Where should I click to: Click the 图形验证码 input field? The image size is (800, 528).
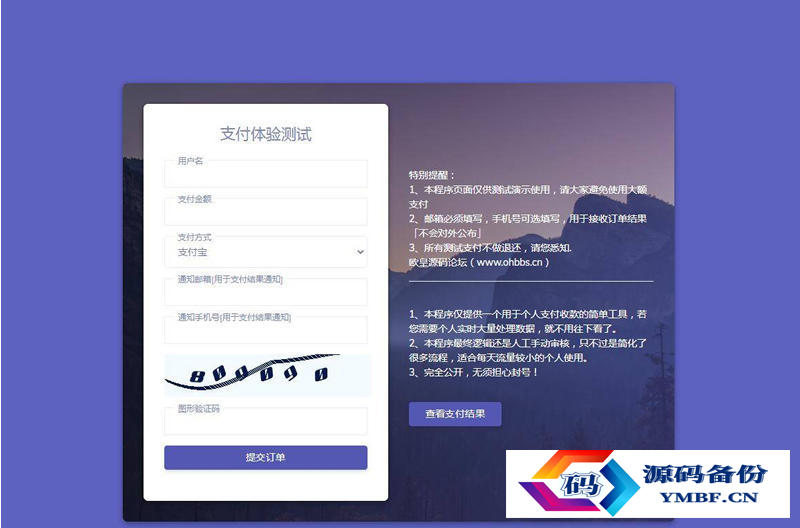pyautogui.click(x=265, y=421)
